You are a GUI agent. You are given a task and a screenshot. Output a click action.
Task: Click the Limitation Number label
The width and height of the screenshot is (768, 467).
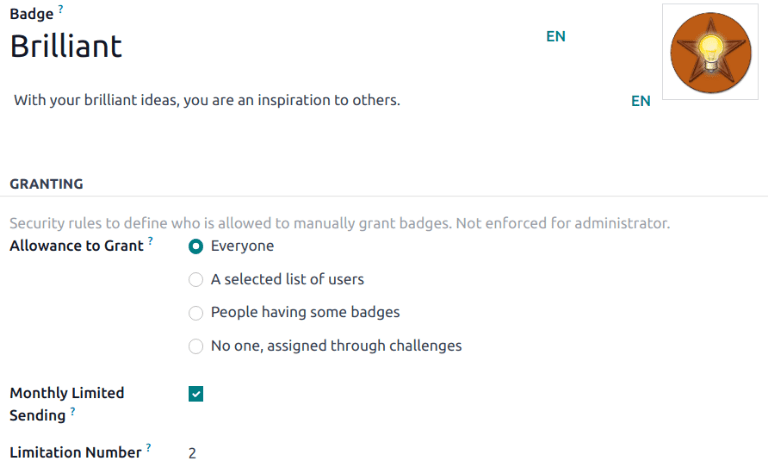point(75,452)
